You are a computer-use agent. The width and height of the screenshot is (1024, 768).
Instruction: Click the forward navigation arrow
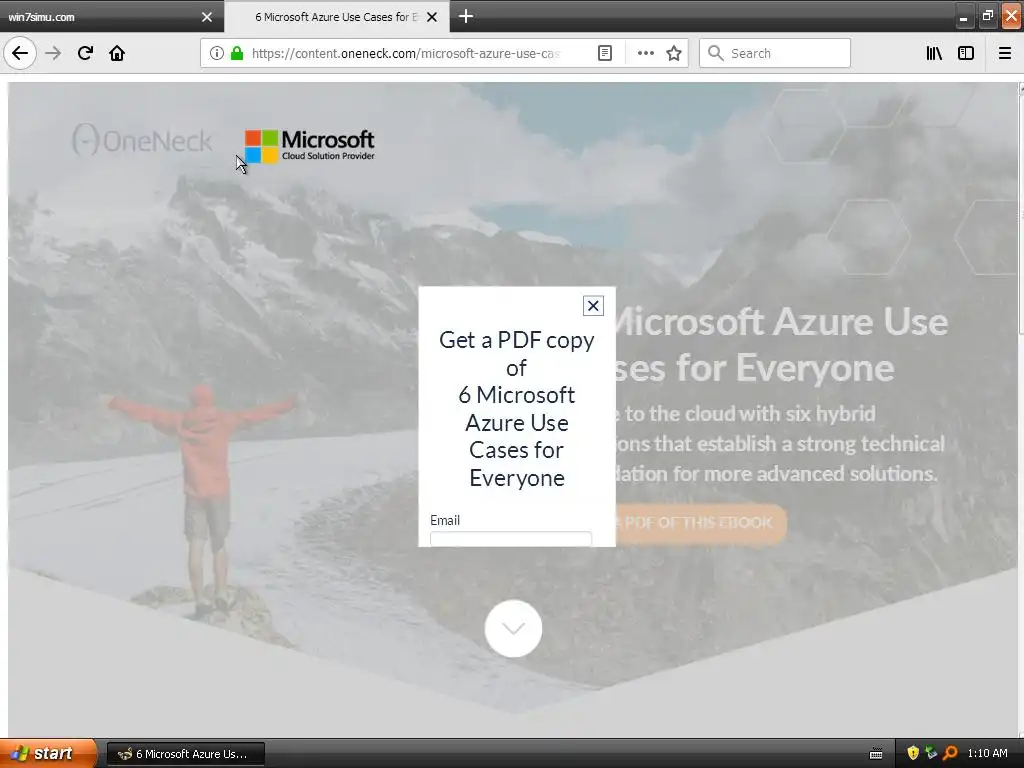coord(53,53)
